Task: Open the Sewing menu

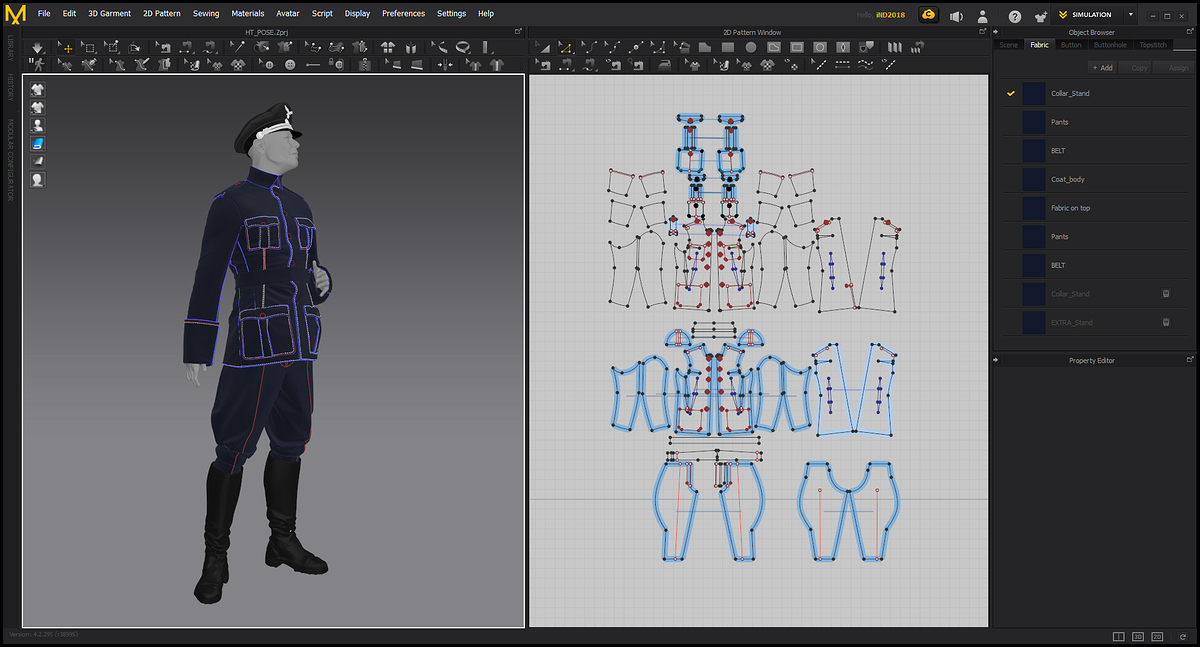Action: 206,14
